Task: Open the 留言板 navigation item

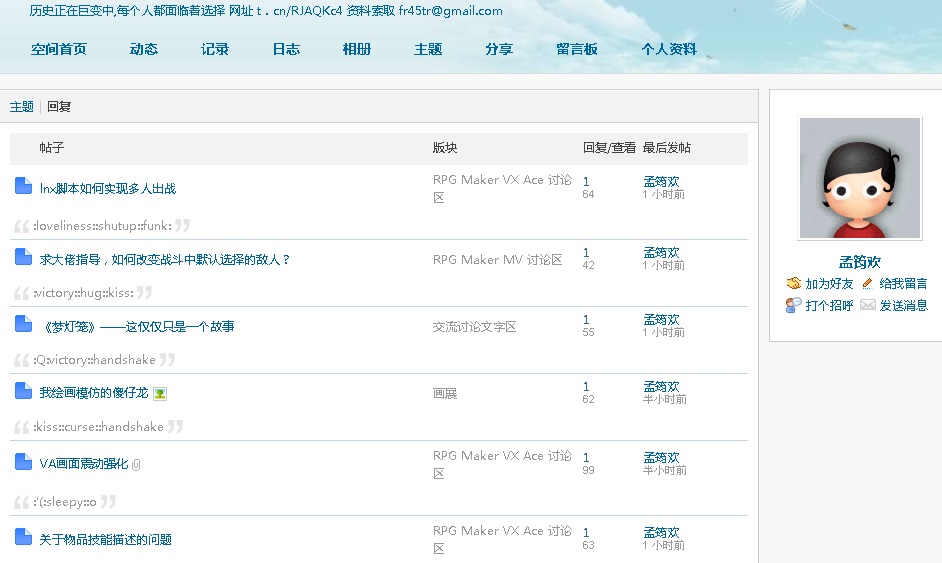Action: coord(577,49)
